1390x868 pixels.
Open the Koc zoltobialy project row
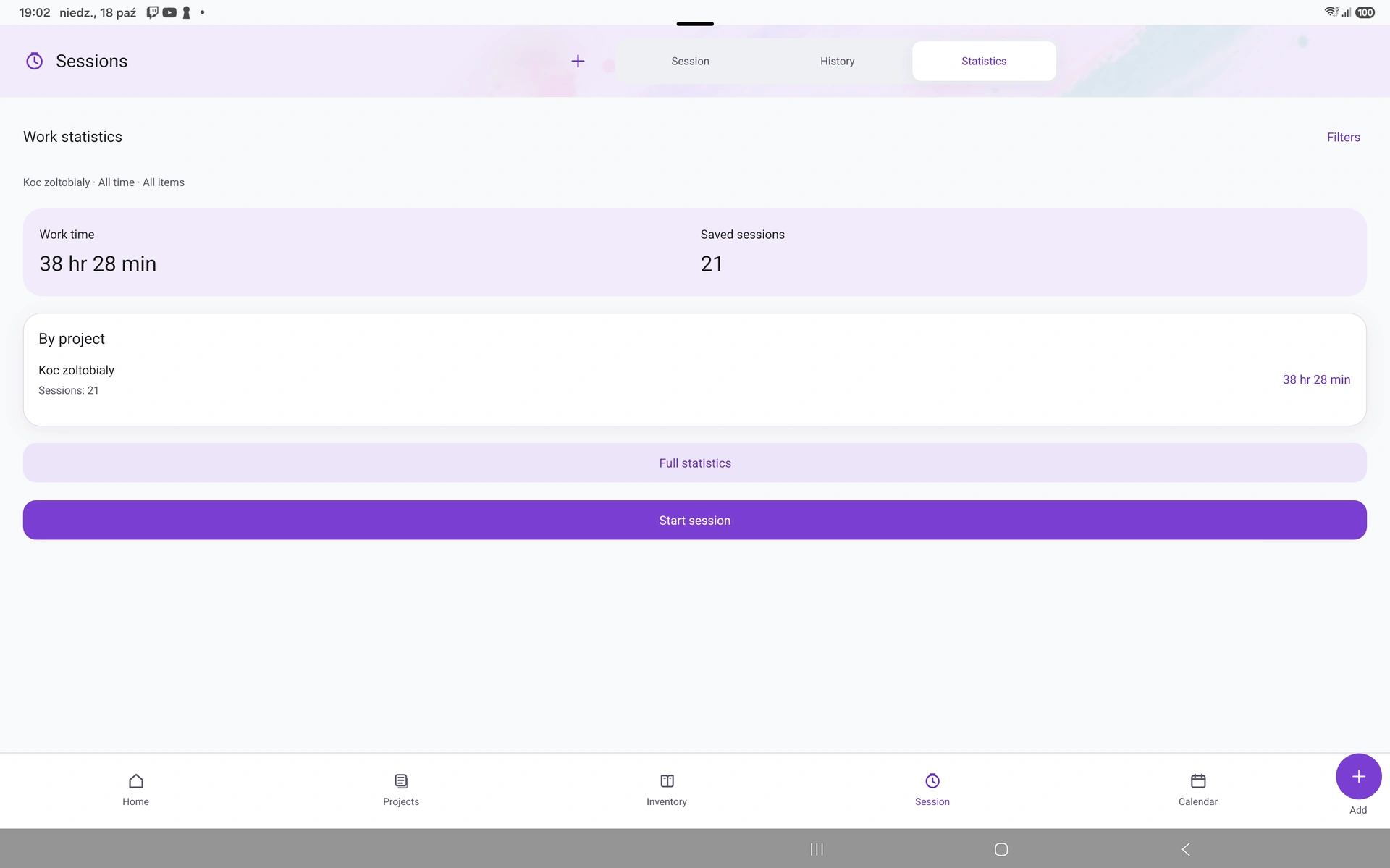(694, 379)
